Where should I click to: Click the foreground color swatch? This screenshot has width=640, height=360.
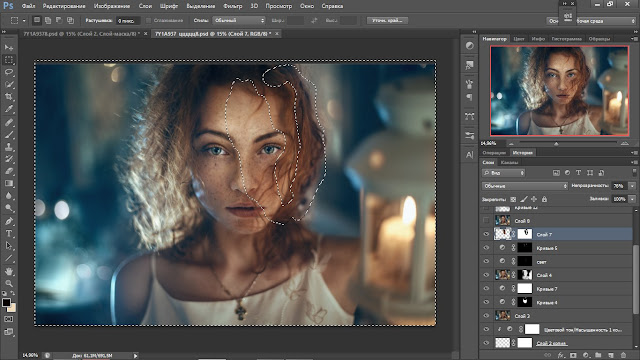coord(6,302)
